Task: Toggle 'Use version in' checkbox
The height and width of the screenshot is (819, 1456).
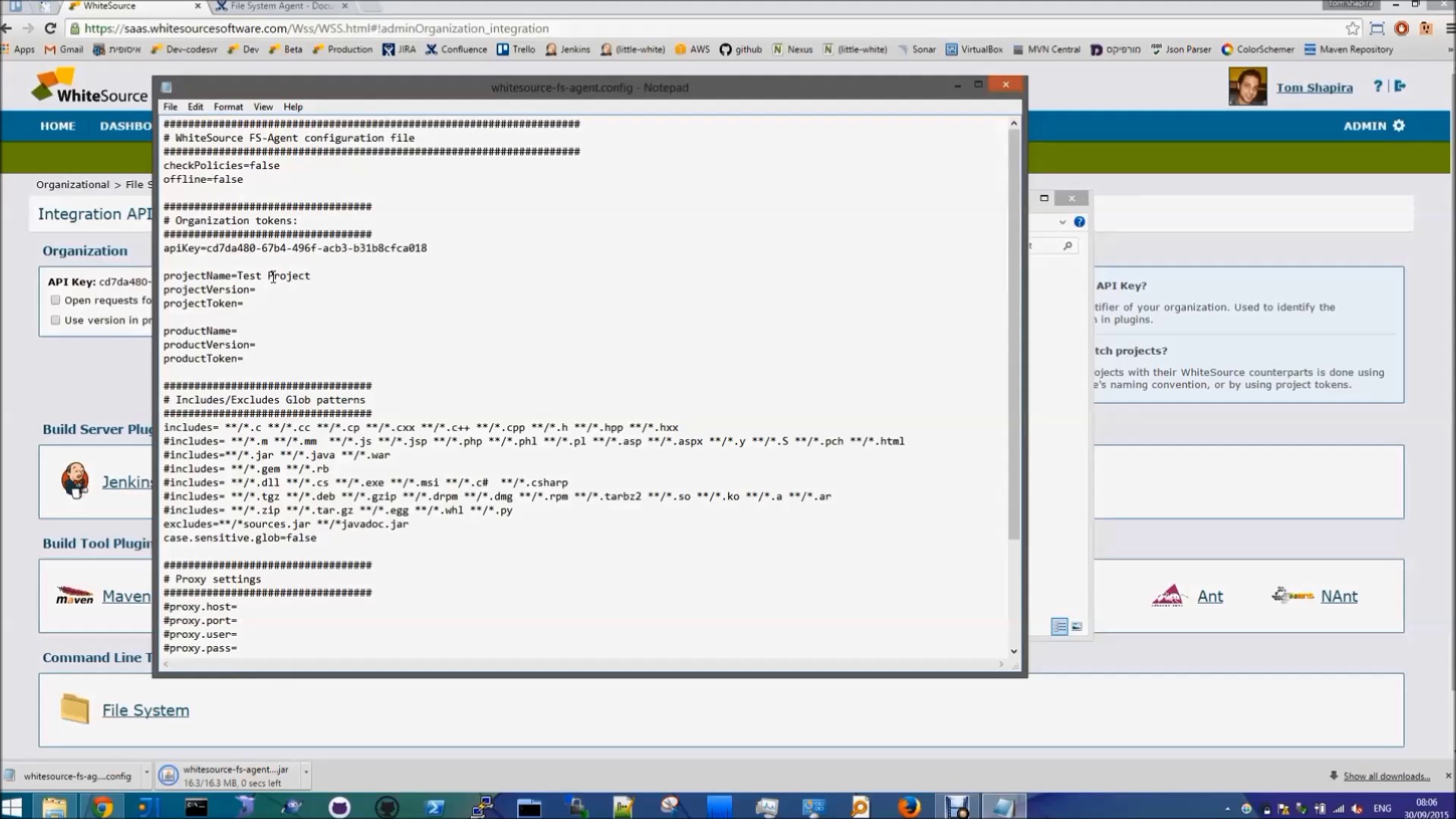Action: [55, 320]
